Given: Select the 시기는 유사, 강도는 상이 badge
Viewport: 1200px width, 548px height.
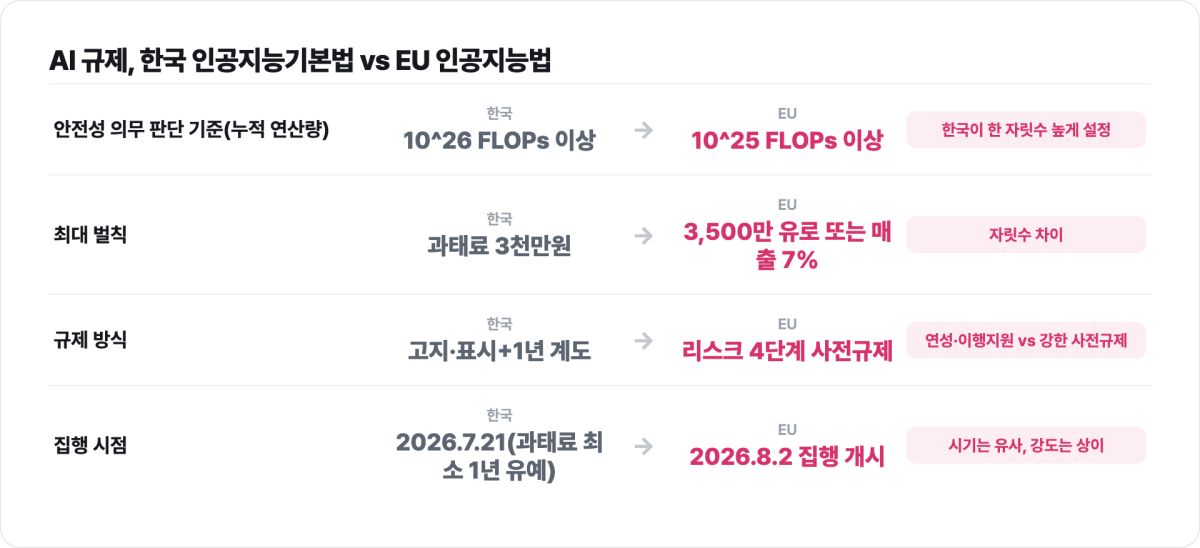Looking at the screenshot, I should coord(1026,445).
